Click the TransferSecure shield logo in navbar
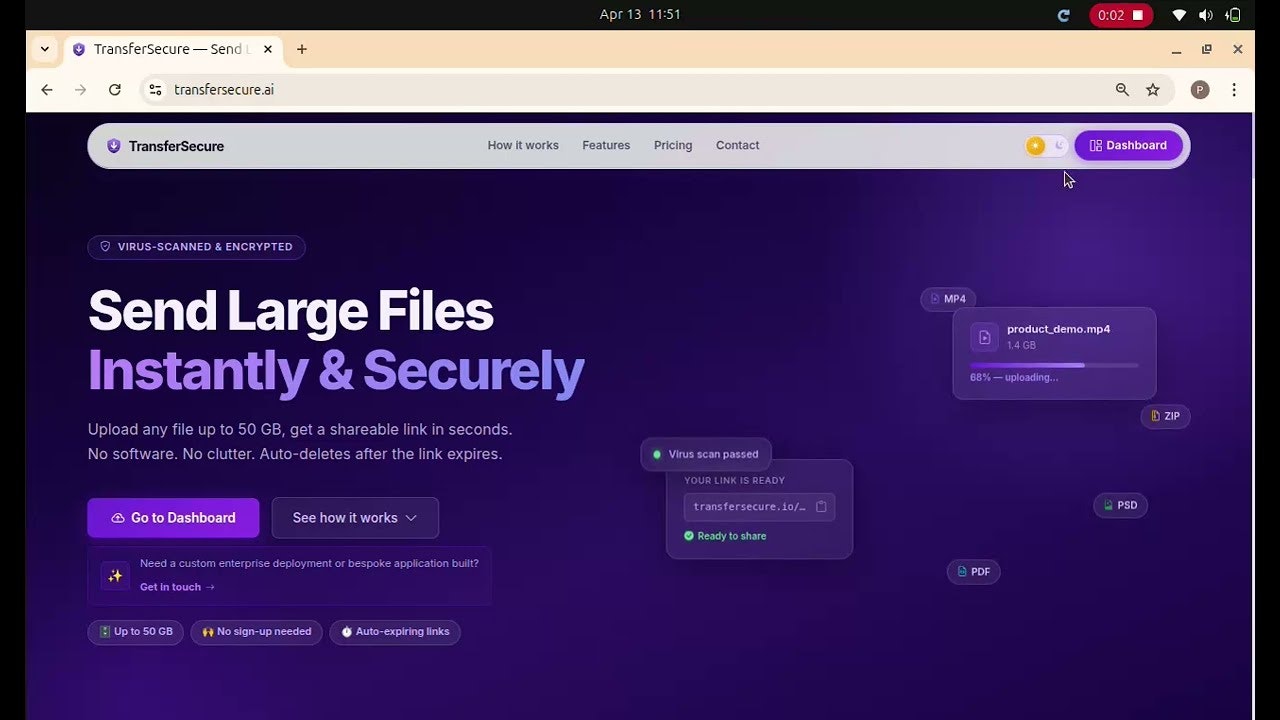Screen dimensions: 1280x720 tap(113, 145)
